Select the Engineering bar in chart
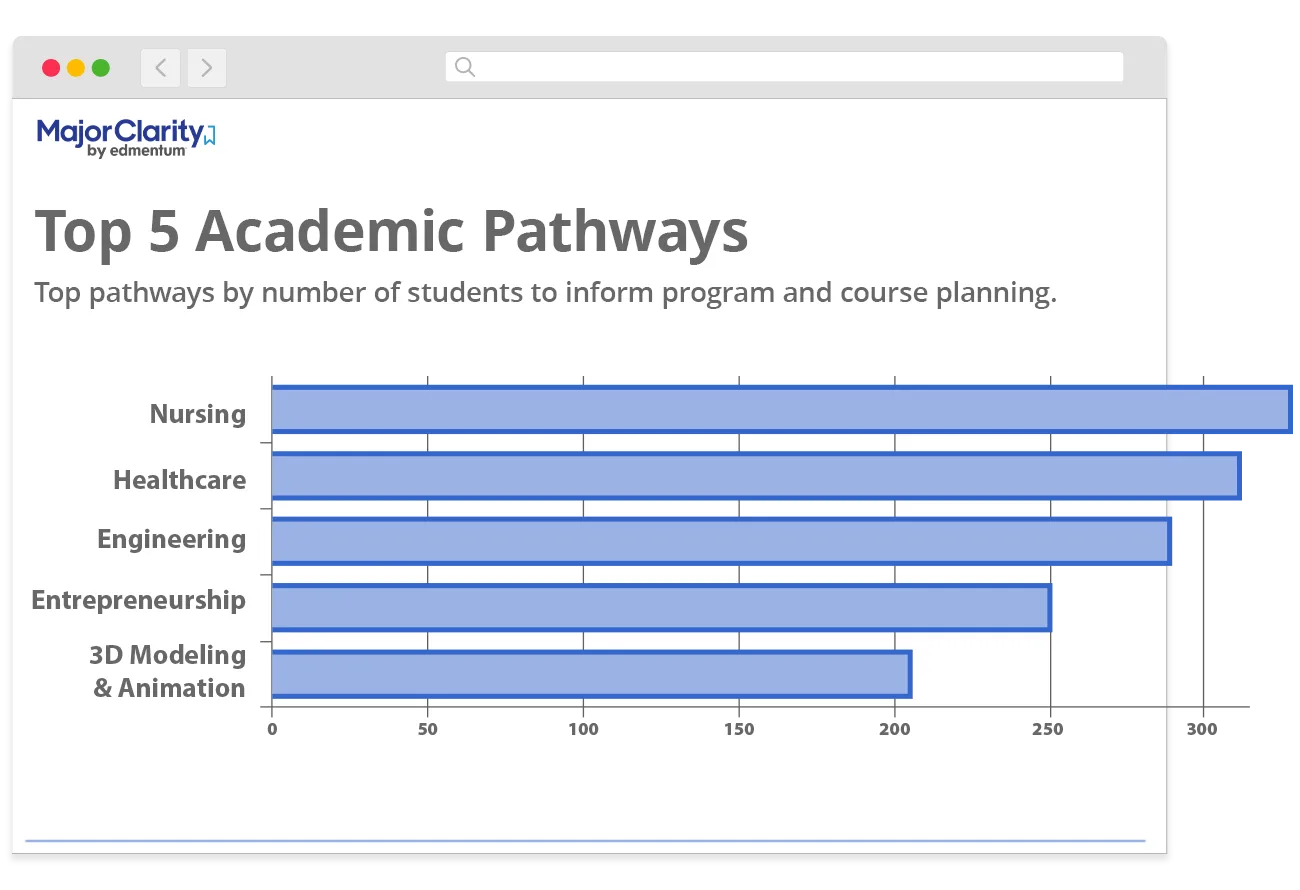This screenshot has width=1300, height=890. (721, 542)
